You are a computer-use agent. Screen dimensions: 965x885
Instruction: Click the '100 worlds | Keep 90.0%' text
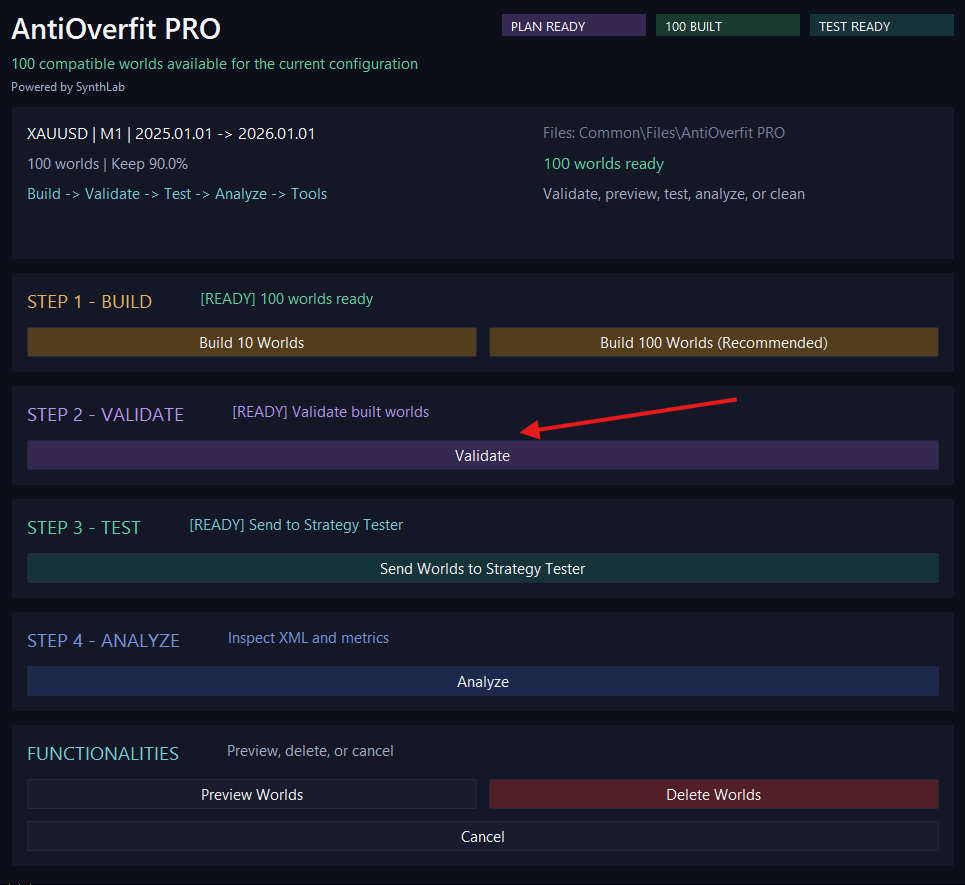(x=108, y=164)
